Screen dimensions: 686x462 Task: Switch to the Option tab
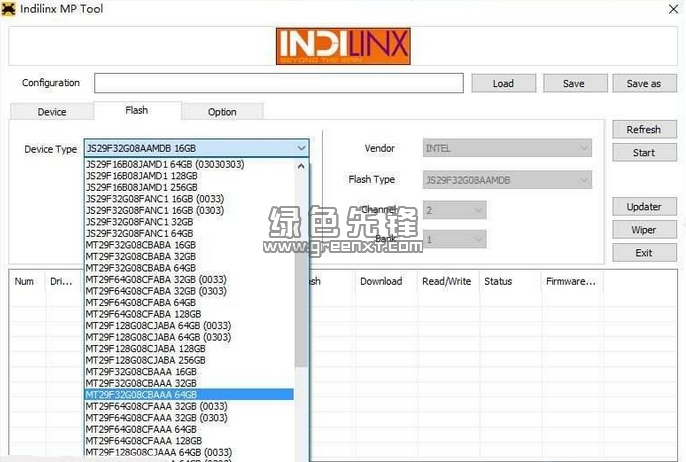click(x=222, y=112)
